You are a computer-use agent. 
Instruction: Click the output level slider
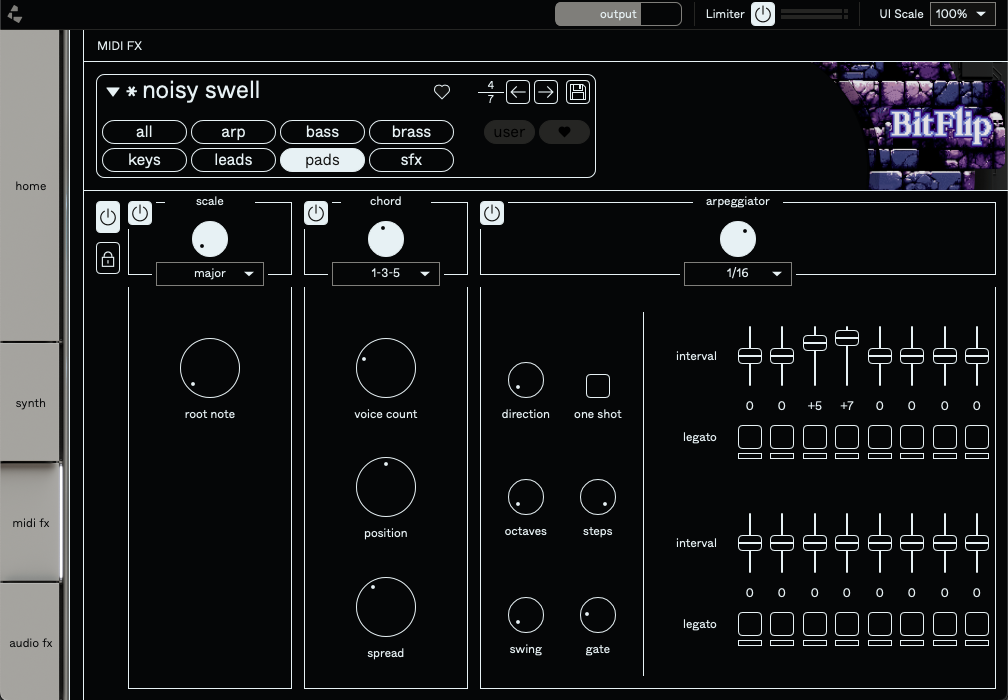click(x=618, y=14)
